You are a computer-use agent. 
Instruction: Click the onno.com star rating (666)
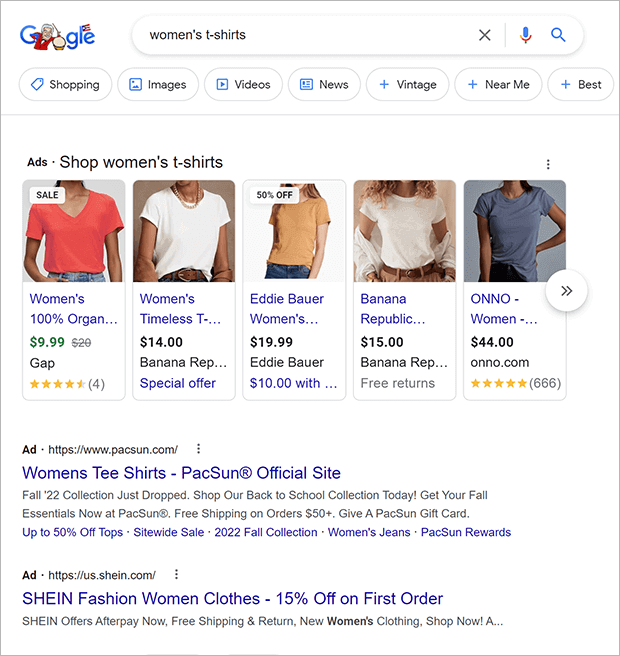pos(515,383)
